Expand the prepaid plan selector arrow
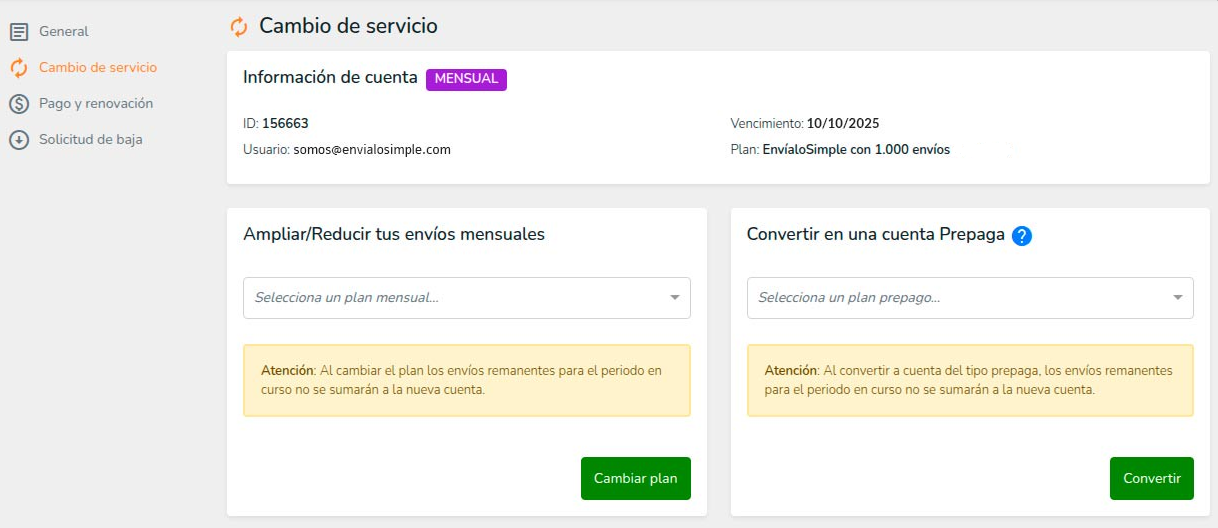The height and width of the screenshot is (528, 1218). pyautogui.click(x=1177, y=298)
